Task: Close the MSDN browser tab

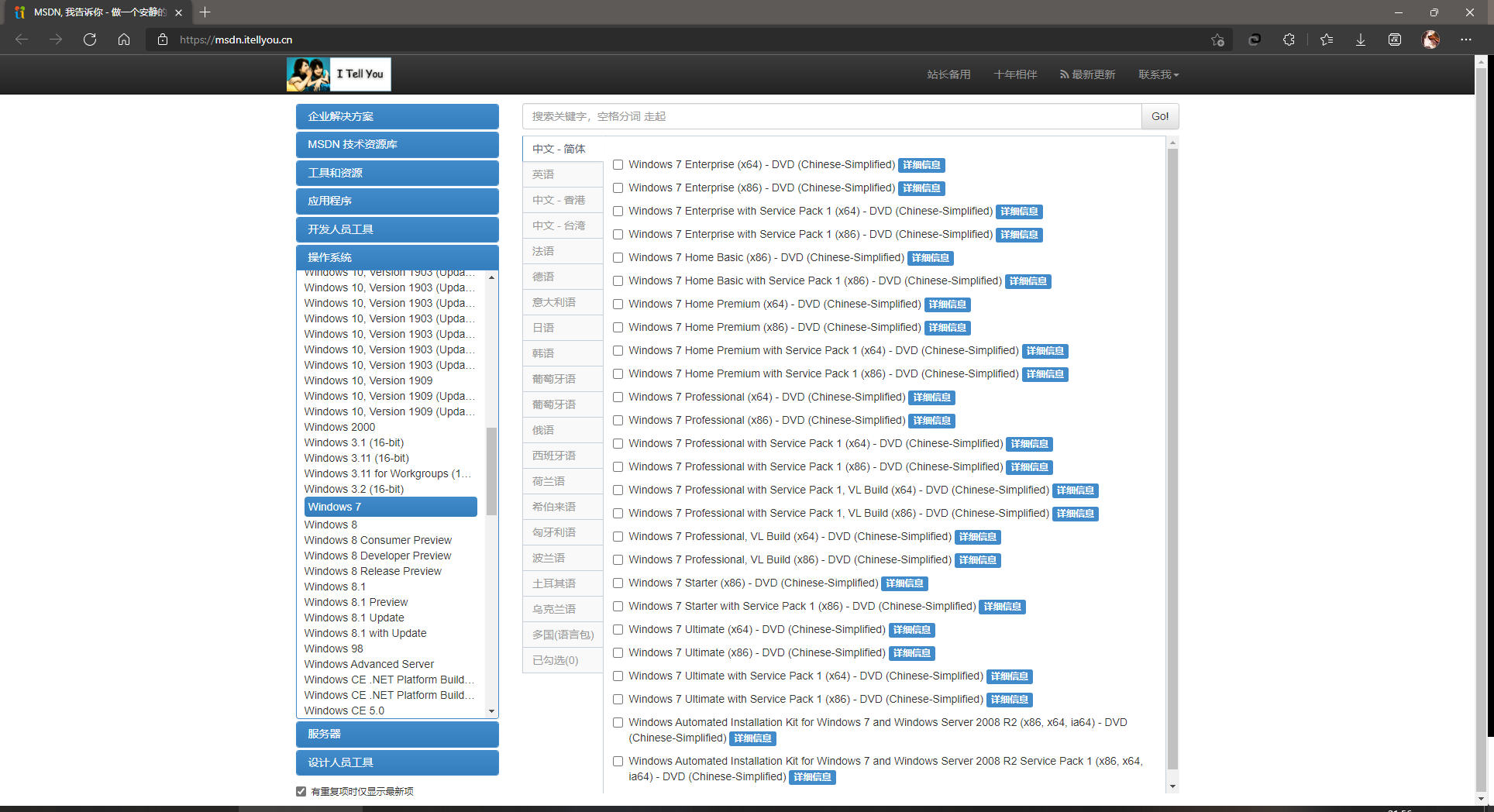Action: 179,12
